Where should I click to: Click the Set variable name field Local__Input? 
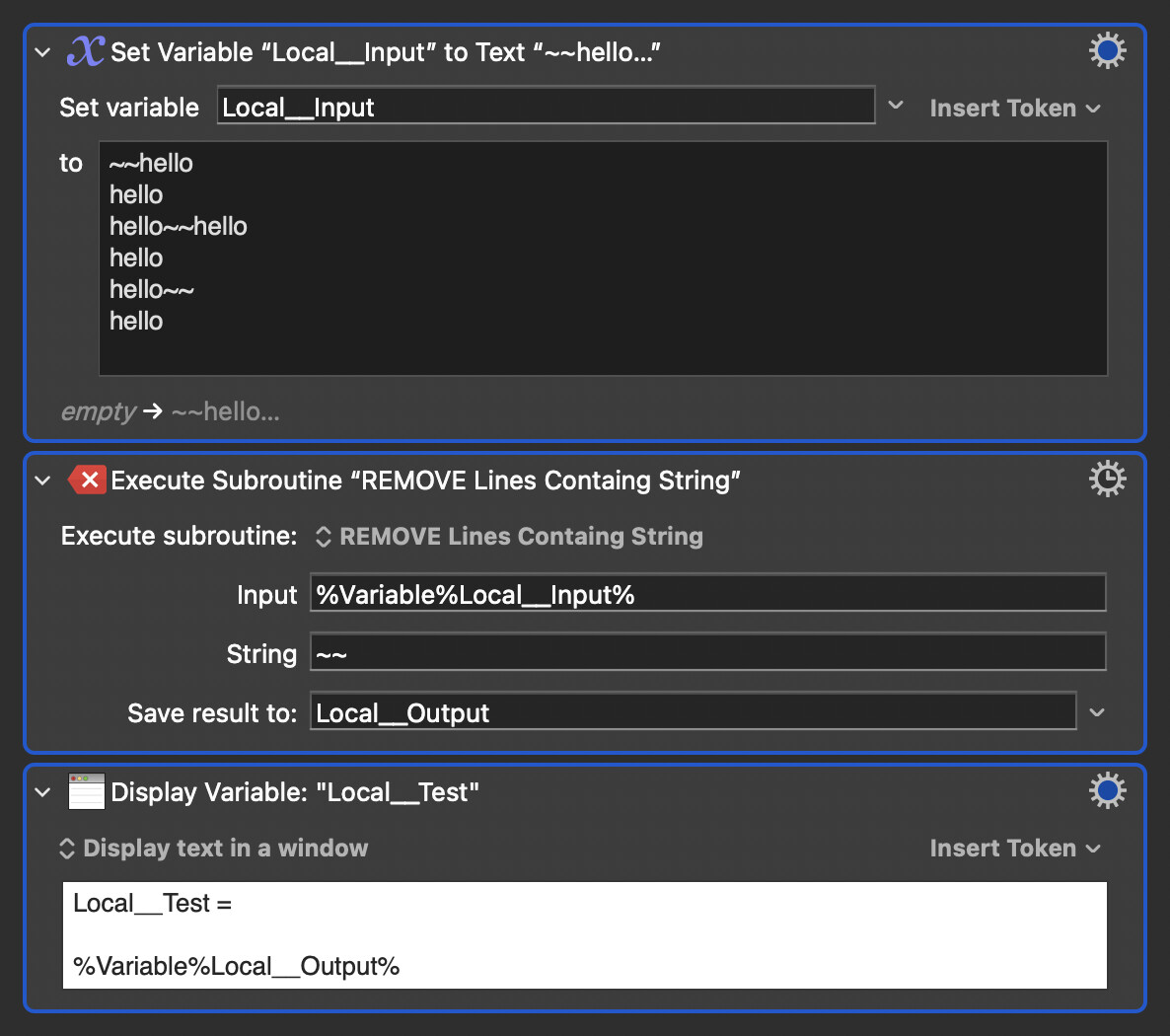(546, 106)
